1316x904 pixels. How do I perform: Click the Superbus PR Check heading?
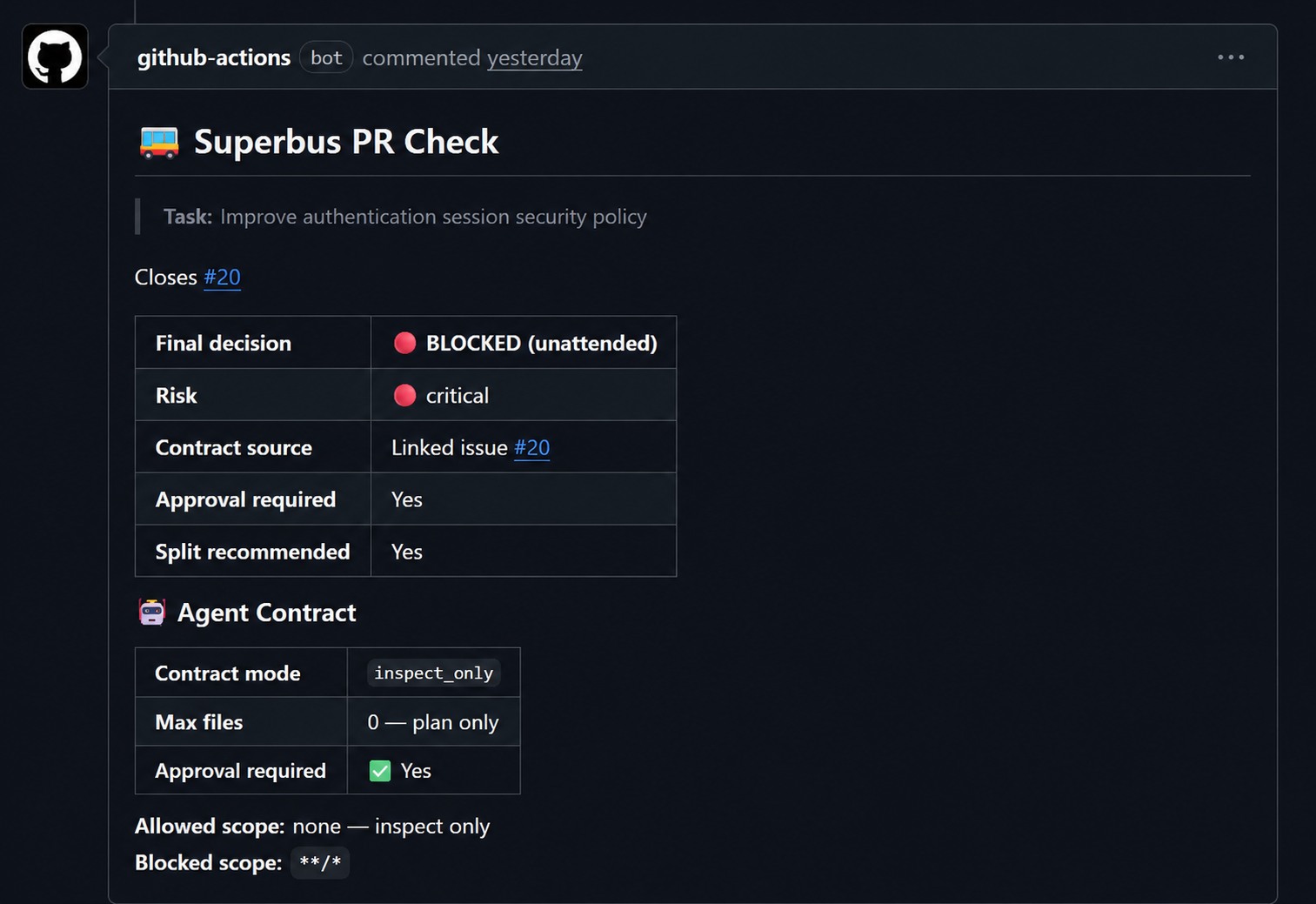pos(346,142)
